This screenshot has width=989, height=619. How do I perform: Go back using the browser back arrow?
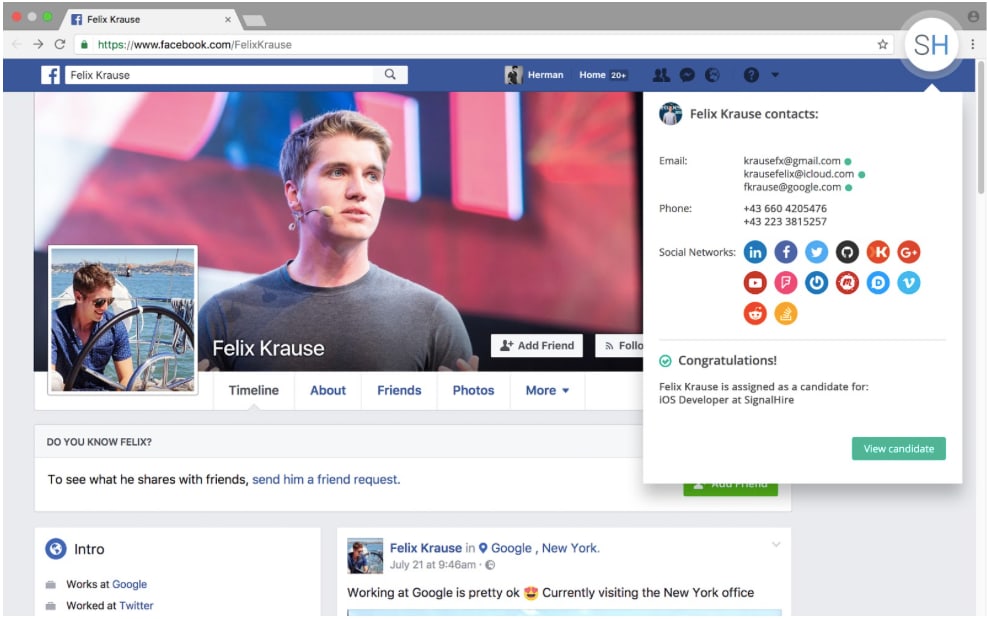[17, 44]
